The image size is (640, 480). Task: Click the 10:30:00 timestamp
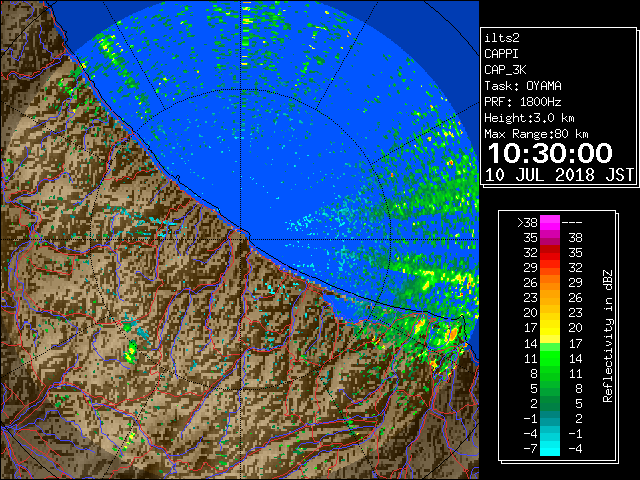tap(550, 153)
